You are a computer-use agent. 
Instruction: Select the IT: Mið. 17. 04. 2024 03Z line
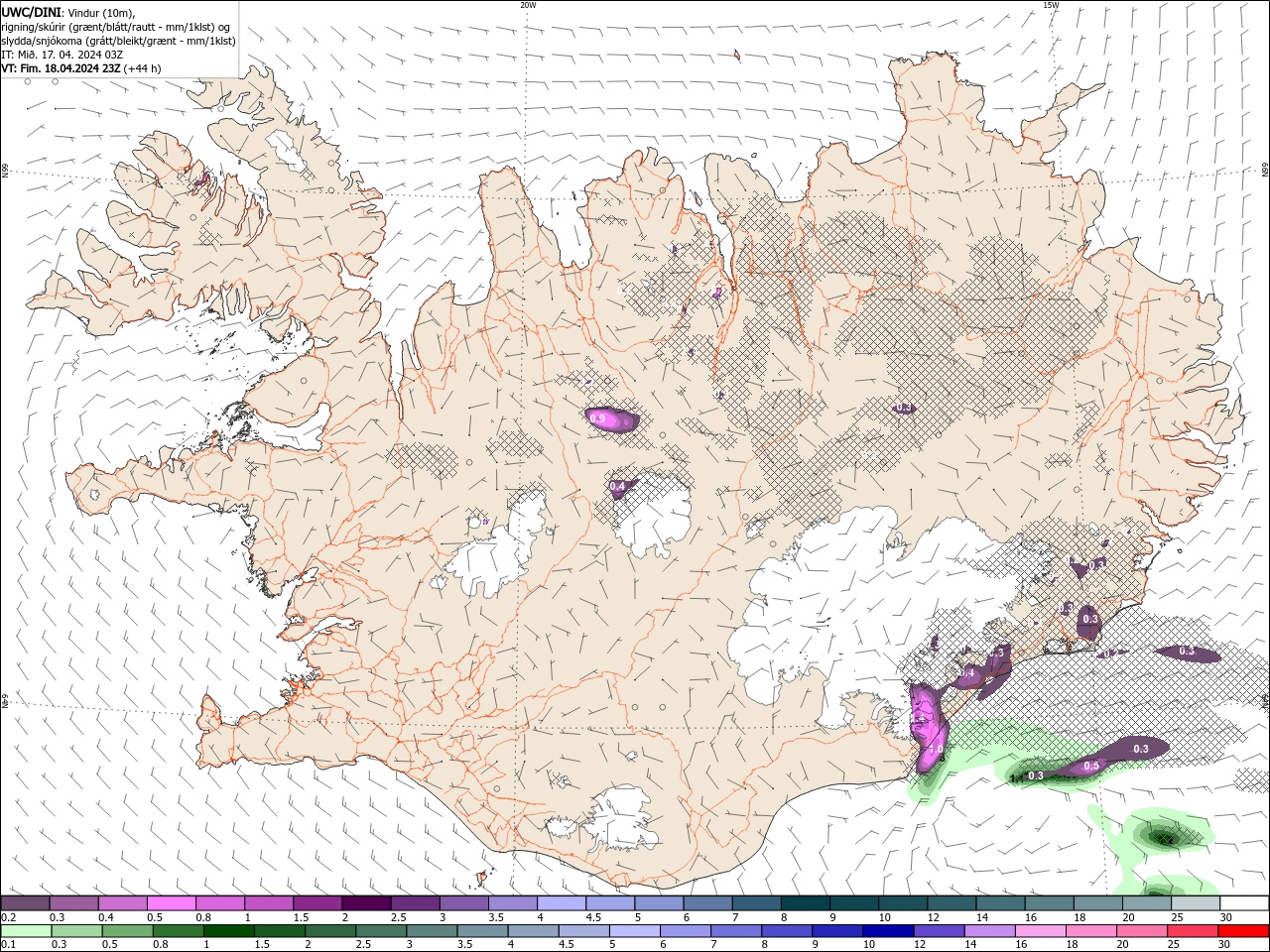click(61, 55)
